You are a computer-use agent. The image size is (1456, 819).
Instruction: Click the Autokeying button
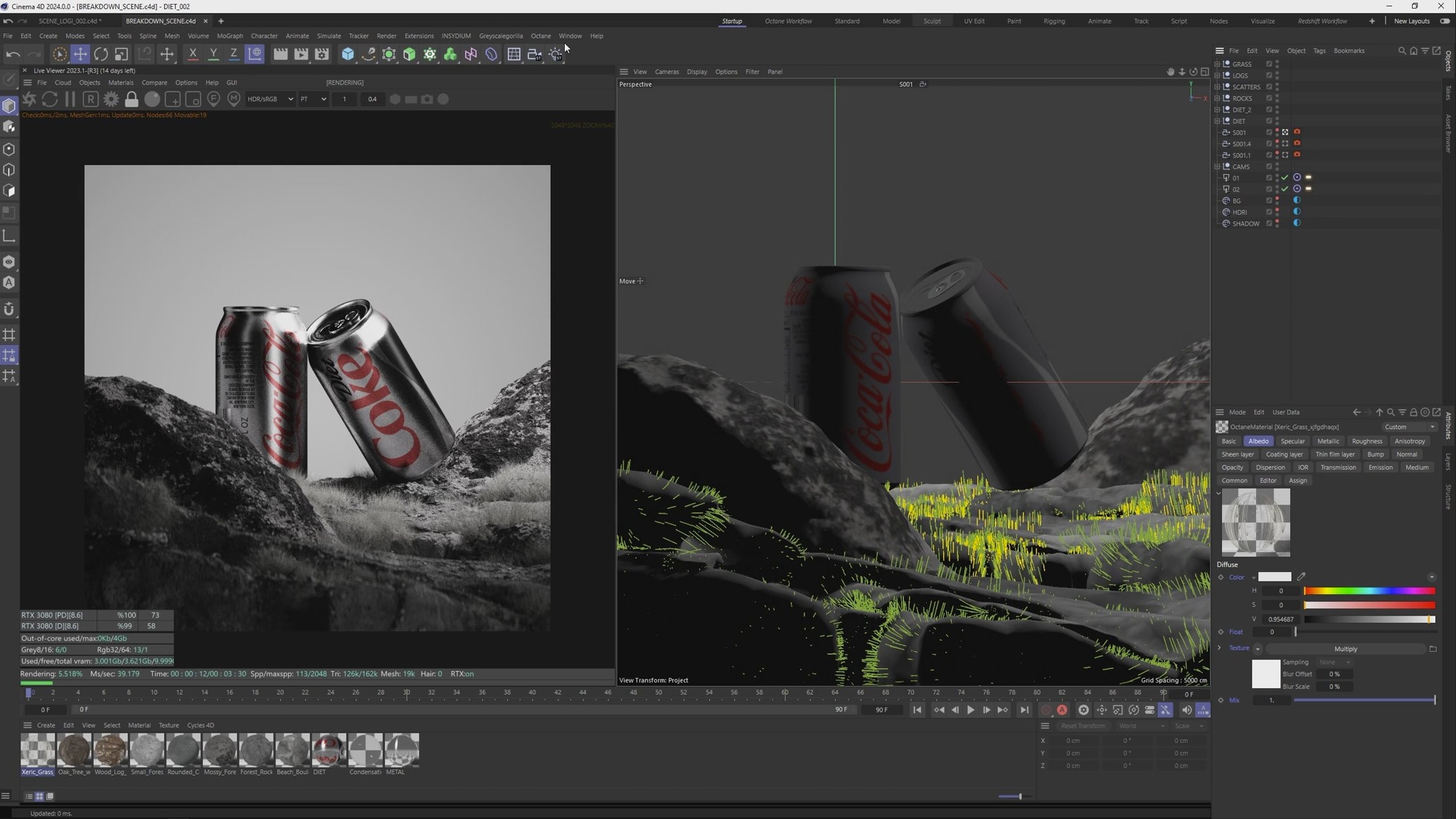1062,709
